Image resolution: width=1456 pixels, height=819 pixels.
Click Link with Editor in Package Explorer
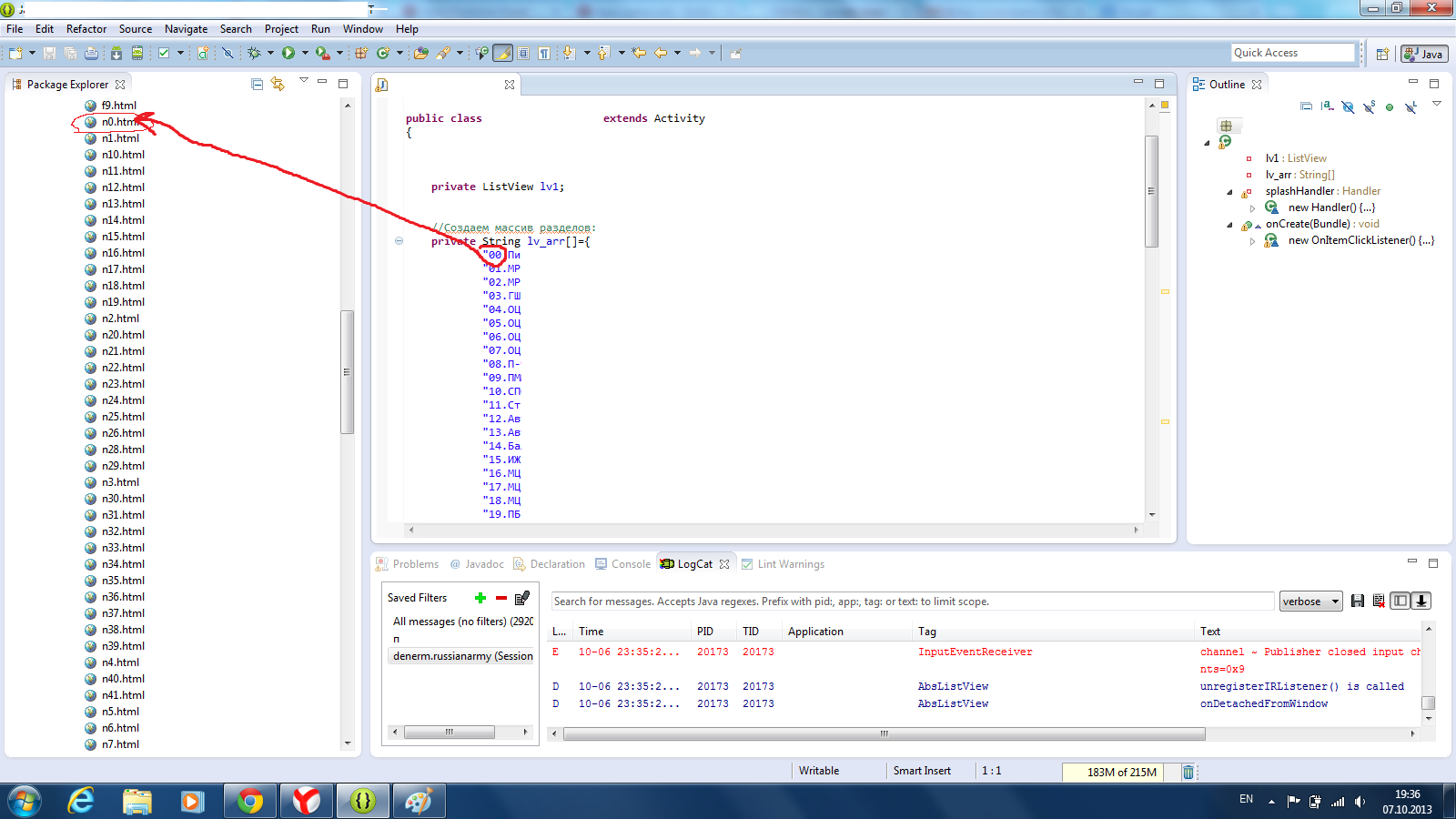(278, 84)
